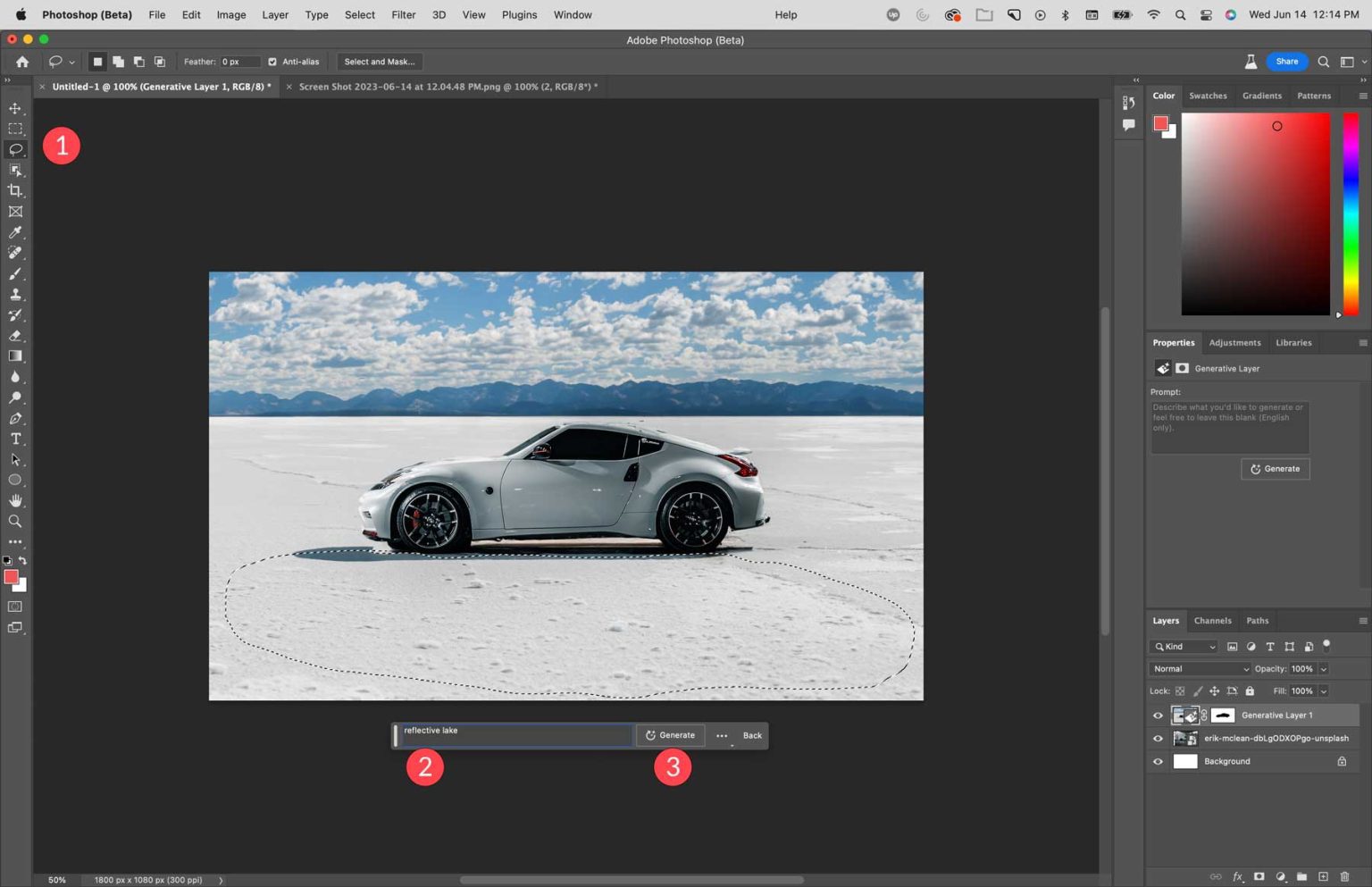Toggle visibility of erik-mclean-dbLgODXOPgo-unsplash layer
The image size is (1372, 887).
1158,738
